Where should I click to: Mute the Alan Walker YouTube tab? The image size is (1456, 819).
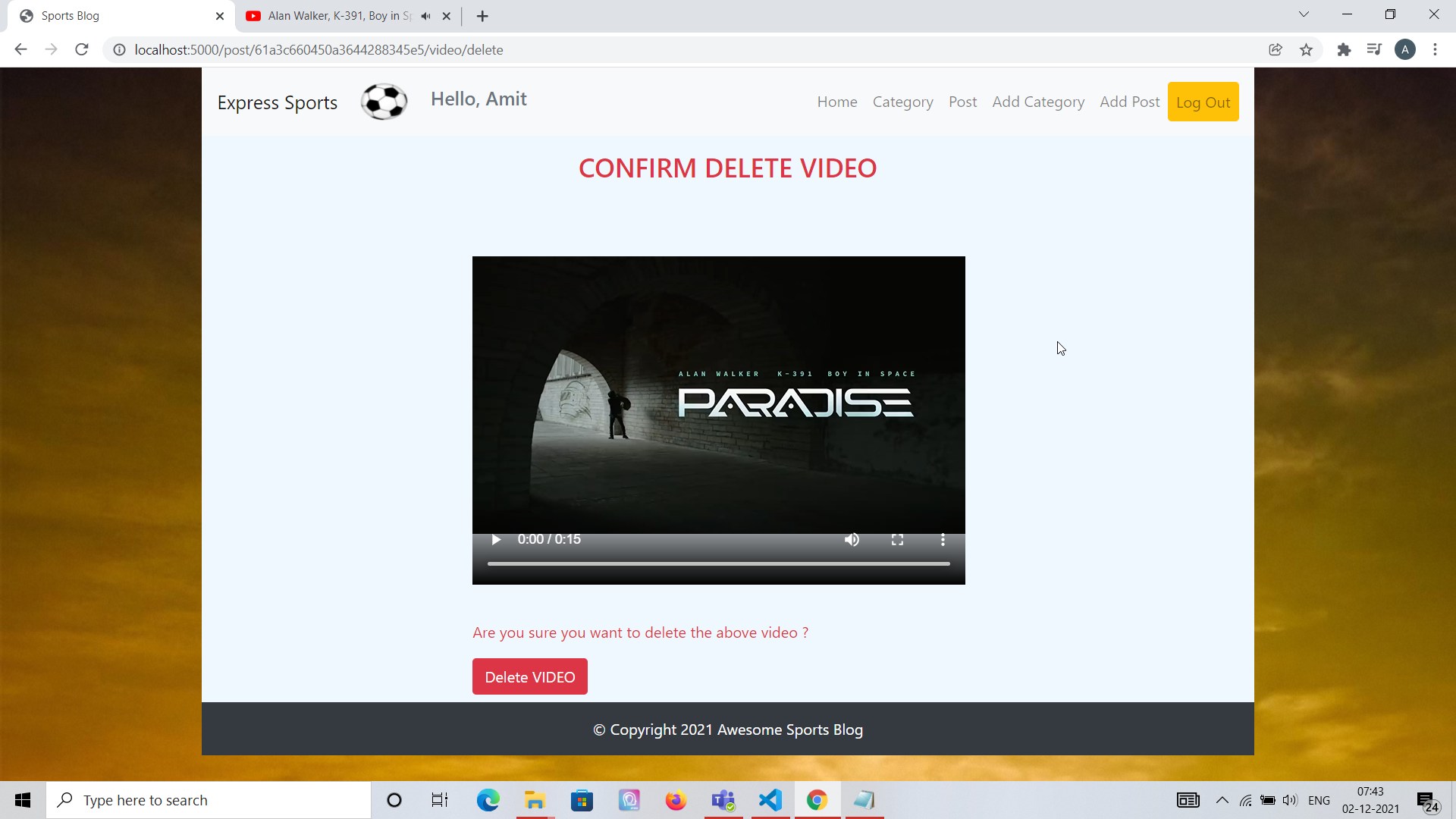pyautogui.click(x=425, y=16)
